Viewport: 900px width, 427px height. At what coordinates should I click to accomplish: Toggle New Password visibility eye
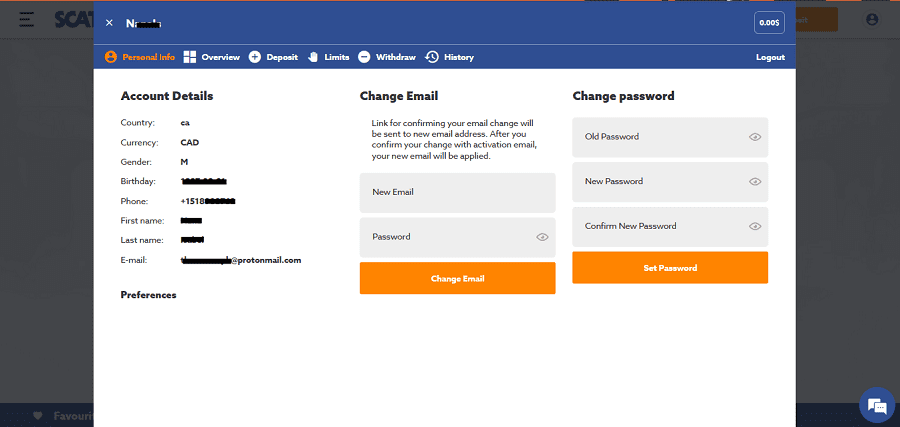point(755,181)
